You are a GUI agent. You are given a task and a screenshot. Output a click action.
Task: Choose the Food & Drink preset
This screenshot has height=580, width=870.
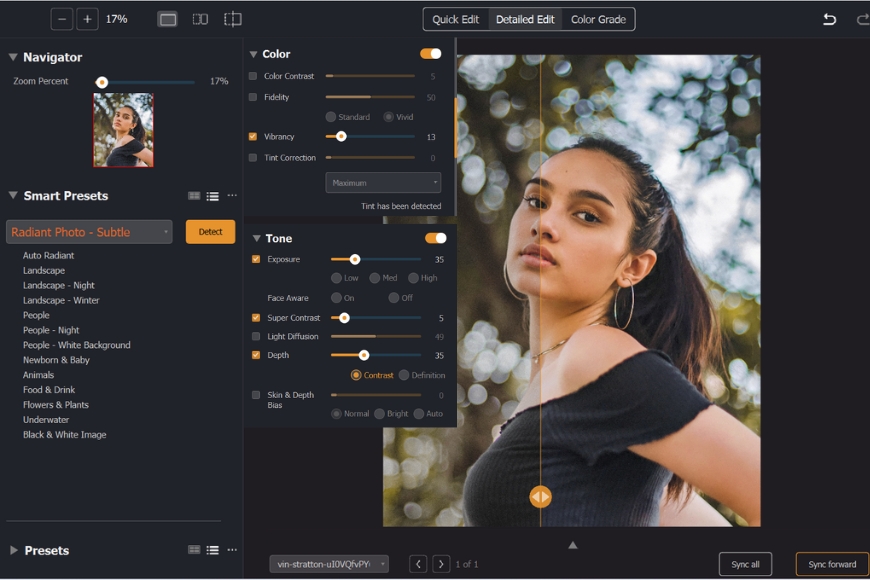click(49, 390)
